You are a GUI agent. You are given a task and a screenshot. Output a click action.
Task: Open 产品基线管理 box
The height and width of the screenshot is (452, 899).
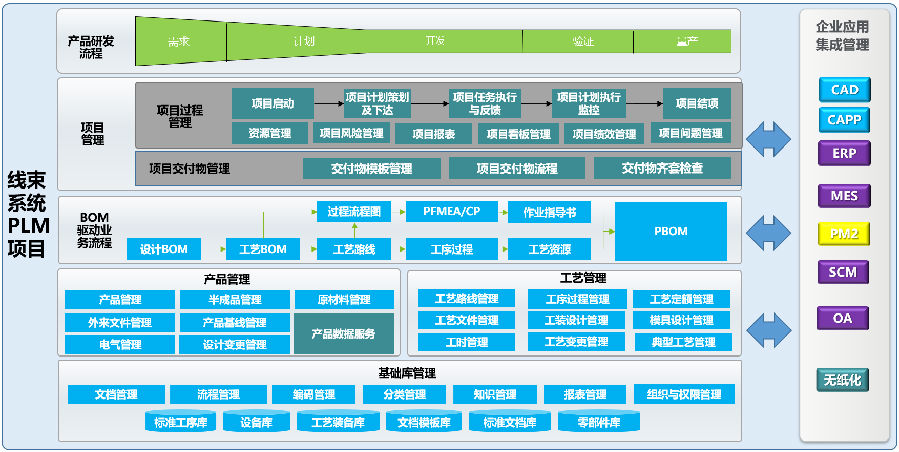(x=234, y=322)
